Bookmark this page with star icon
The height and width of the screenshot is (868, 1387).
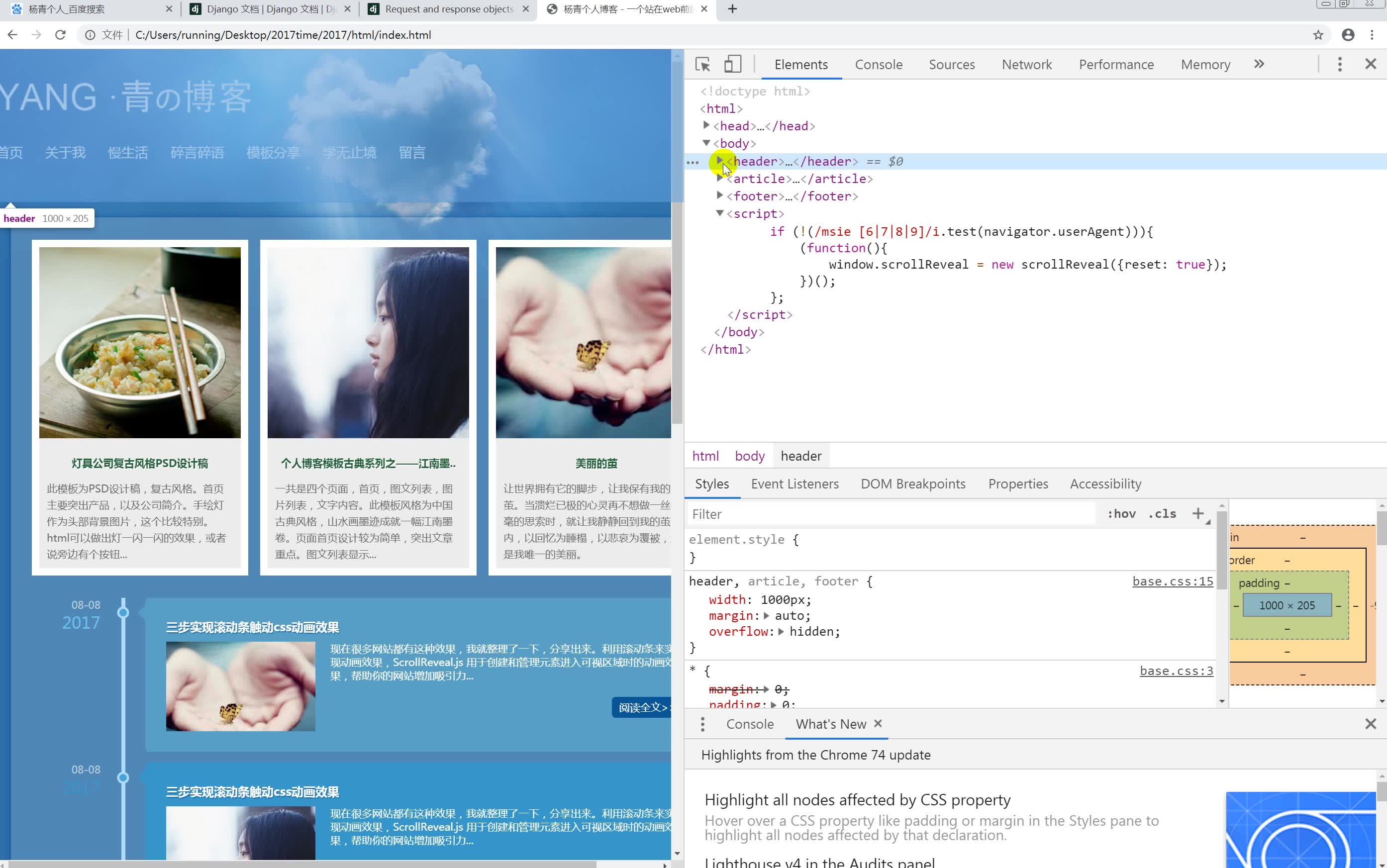1318,35
